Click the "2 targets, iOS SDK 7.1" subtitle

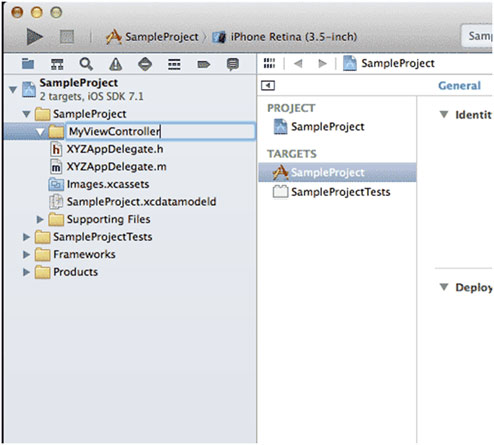pyautogui.click(x=91, y=96)
